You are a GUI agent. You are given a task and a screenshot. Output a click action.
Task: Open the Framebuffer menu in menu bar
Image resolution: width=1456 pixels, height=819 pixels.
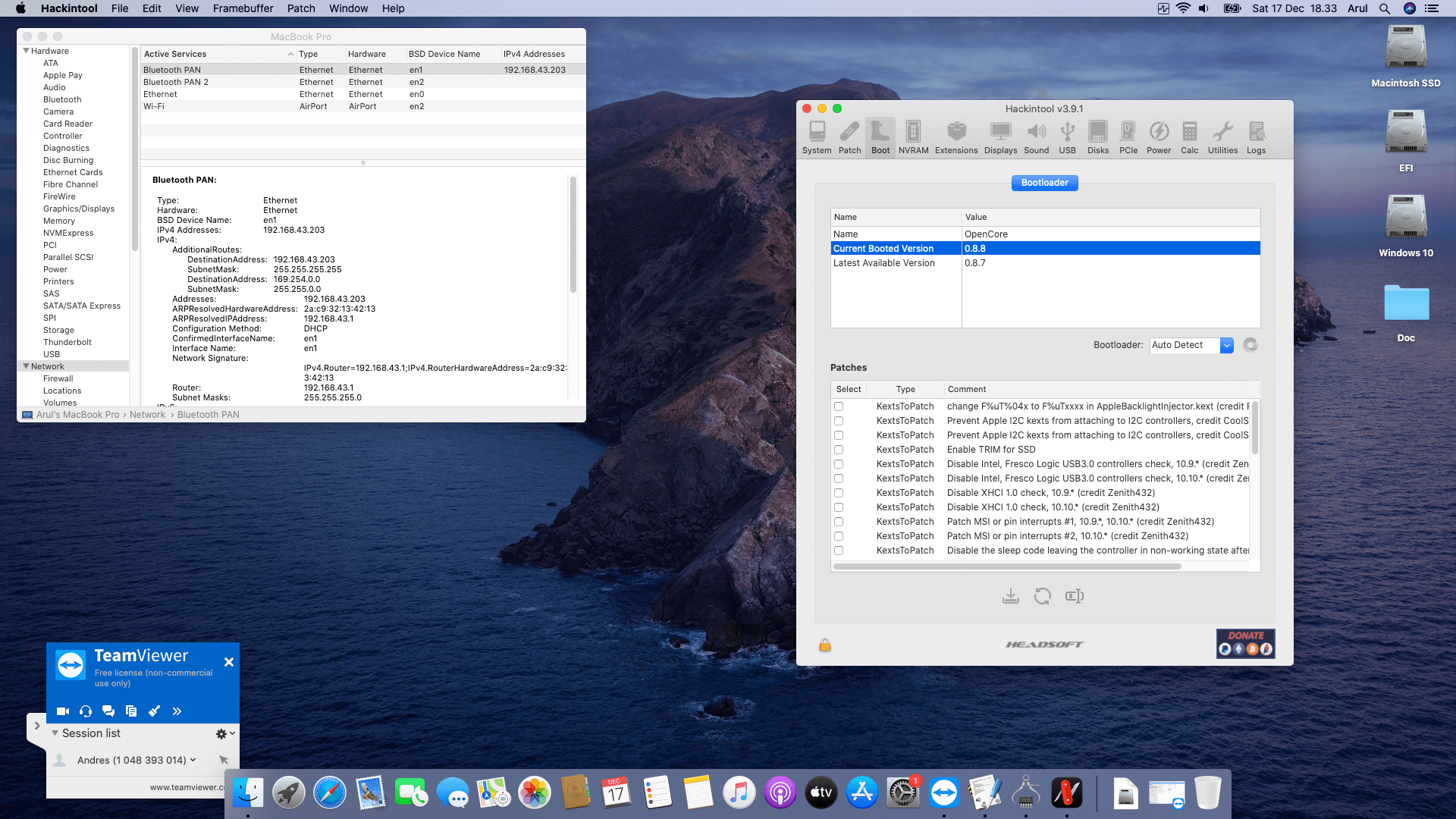pyautogui.click(x=243, y=8)
